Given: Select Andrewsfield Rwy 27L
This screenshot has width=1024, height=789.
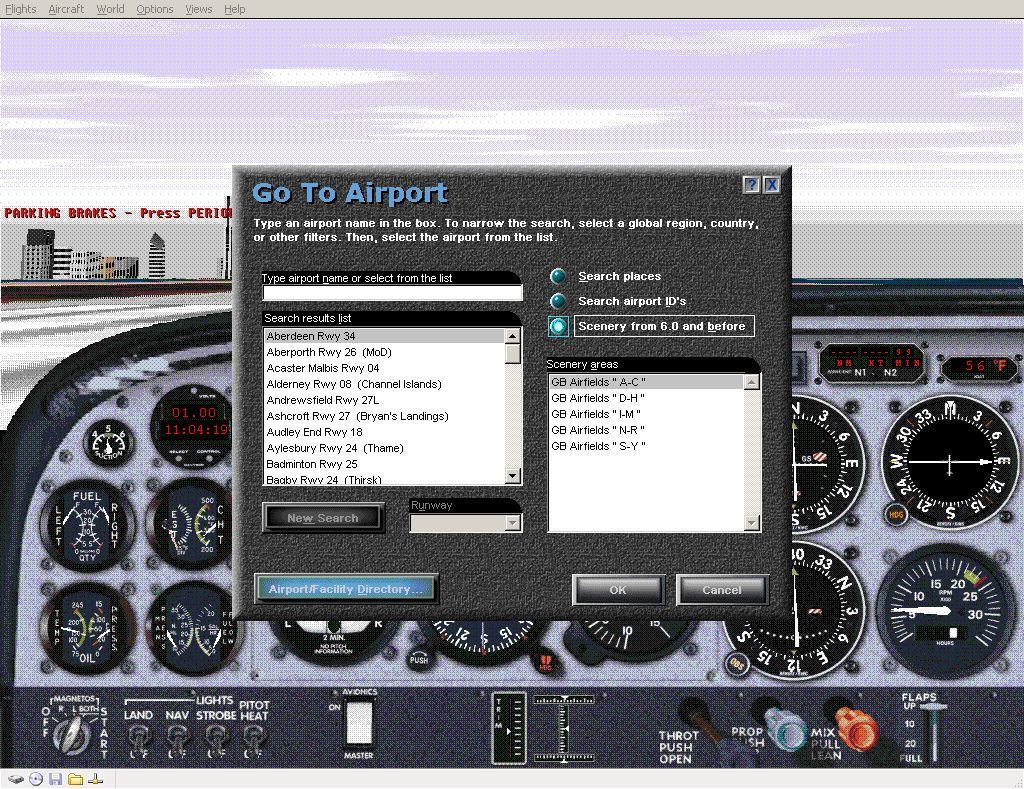Looking at the screenshot, I should tap(385, 400).
